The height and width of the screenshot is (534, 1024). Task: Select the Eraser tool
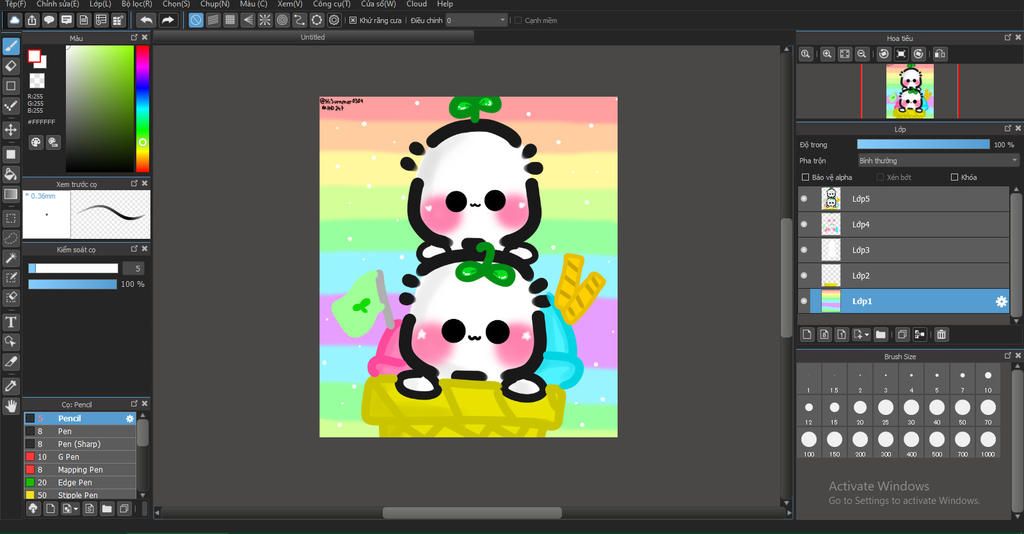tap(11, 65)
